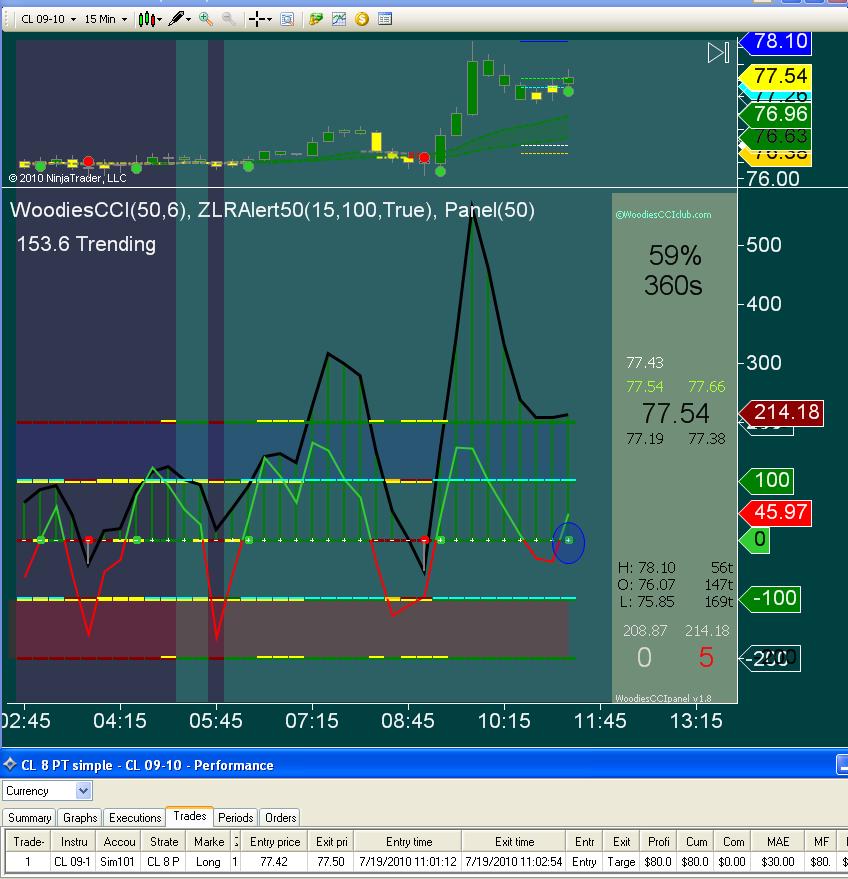
Task: Click the red 45.97 CCI marker
Action: (776, 512)
